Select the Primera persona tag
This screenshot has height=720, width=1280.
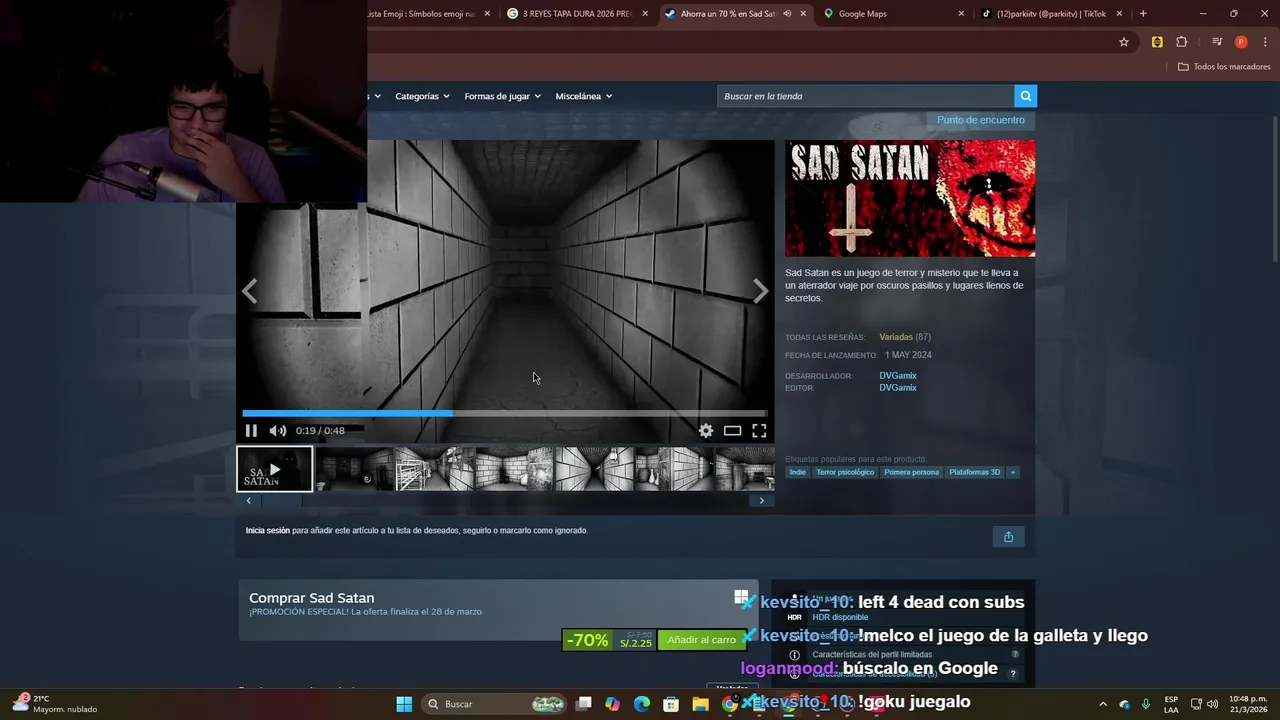point(911,472)
